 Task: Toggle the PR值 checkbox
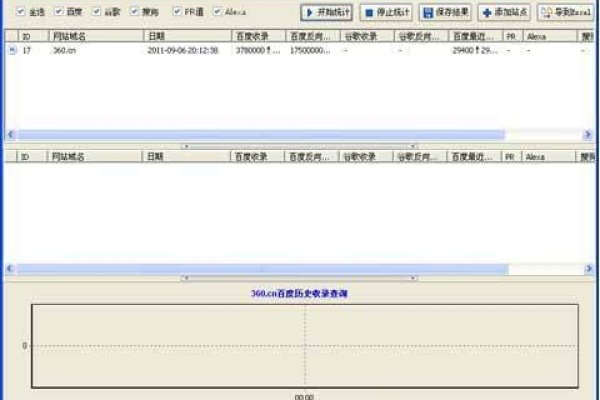(x=176, y=11)
